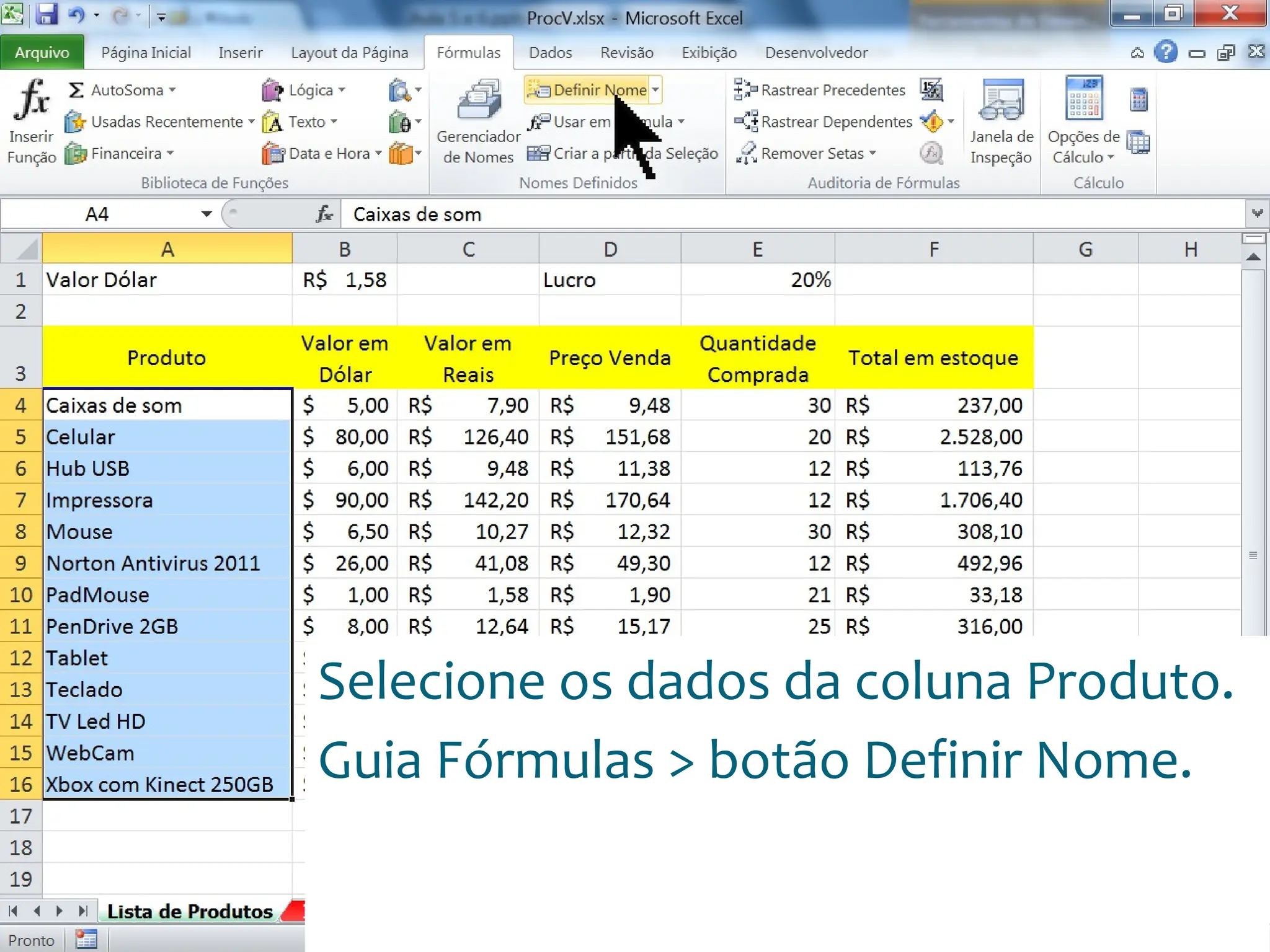Select cell Xbox com Kinect 250GB
The image size is (1270, 952).
[167, 784]
